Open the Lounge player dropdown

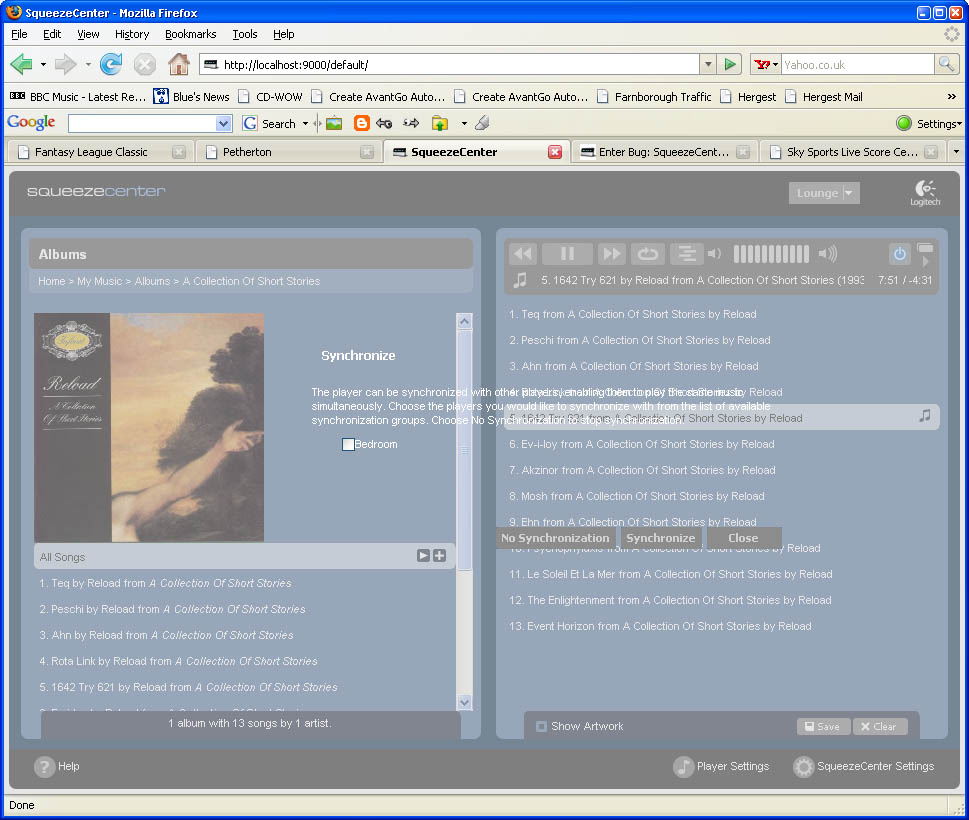click(x=824, y=193)
